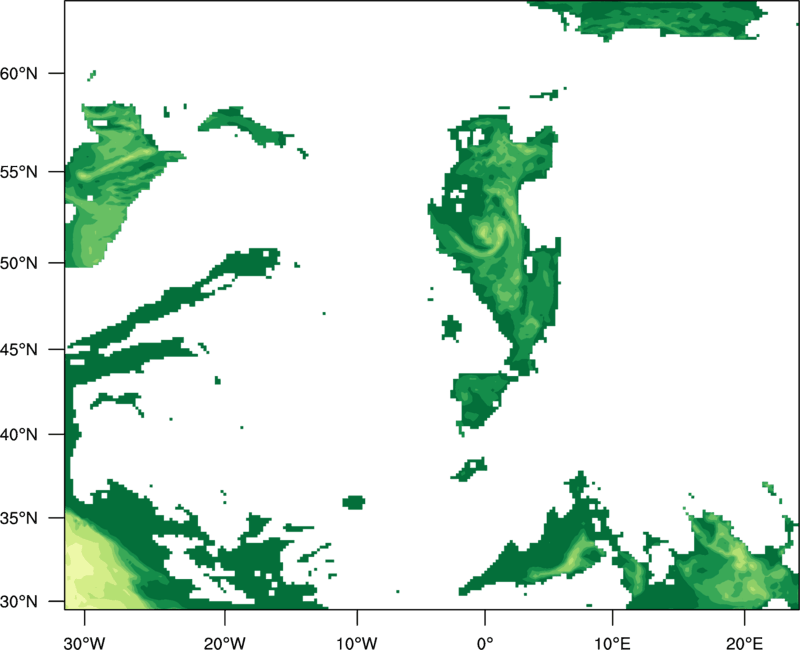This screenshot has height=650, width=800.
Task: Click the 20°E longitude label
Action: pos(744,643)
